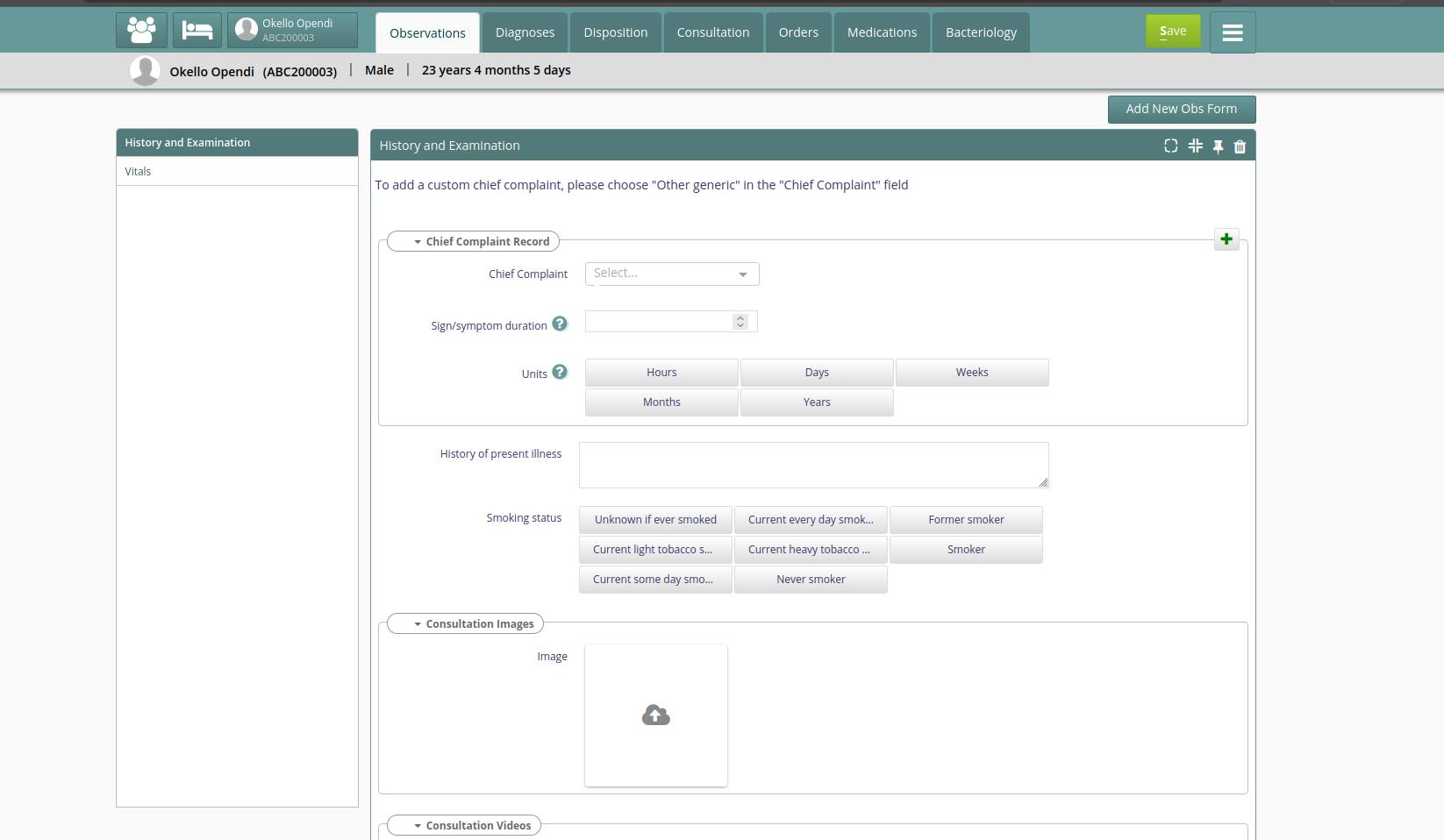Viewport: 1444px width, 840px height.
Task: Click the fullscreen icon in form header
Action: coord(1170,146)
